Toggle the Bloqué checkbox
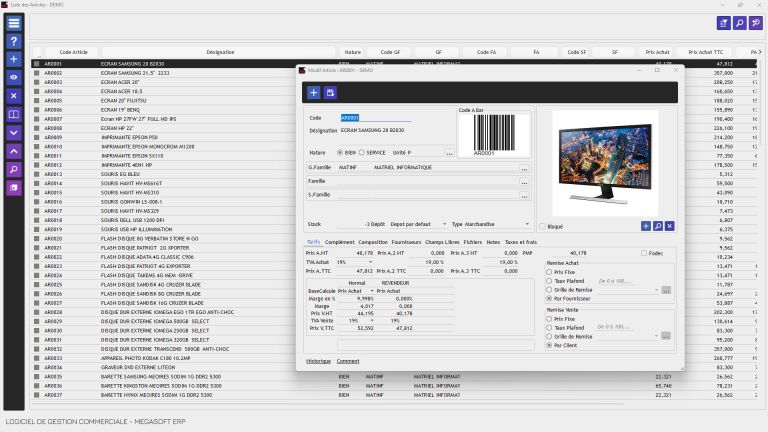The width and height of the screenshot is (768, 432). coord(542,226)
